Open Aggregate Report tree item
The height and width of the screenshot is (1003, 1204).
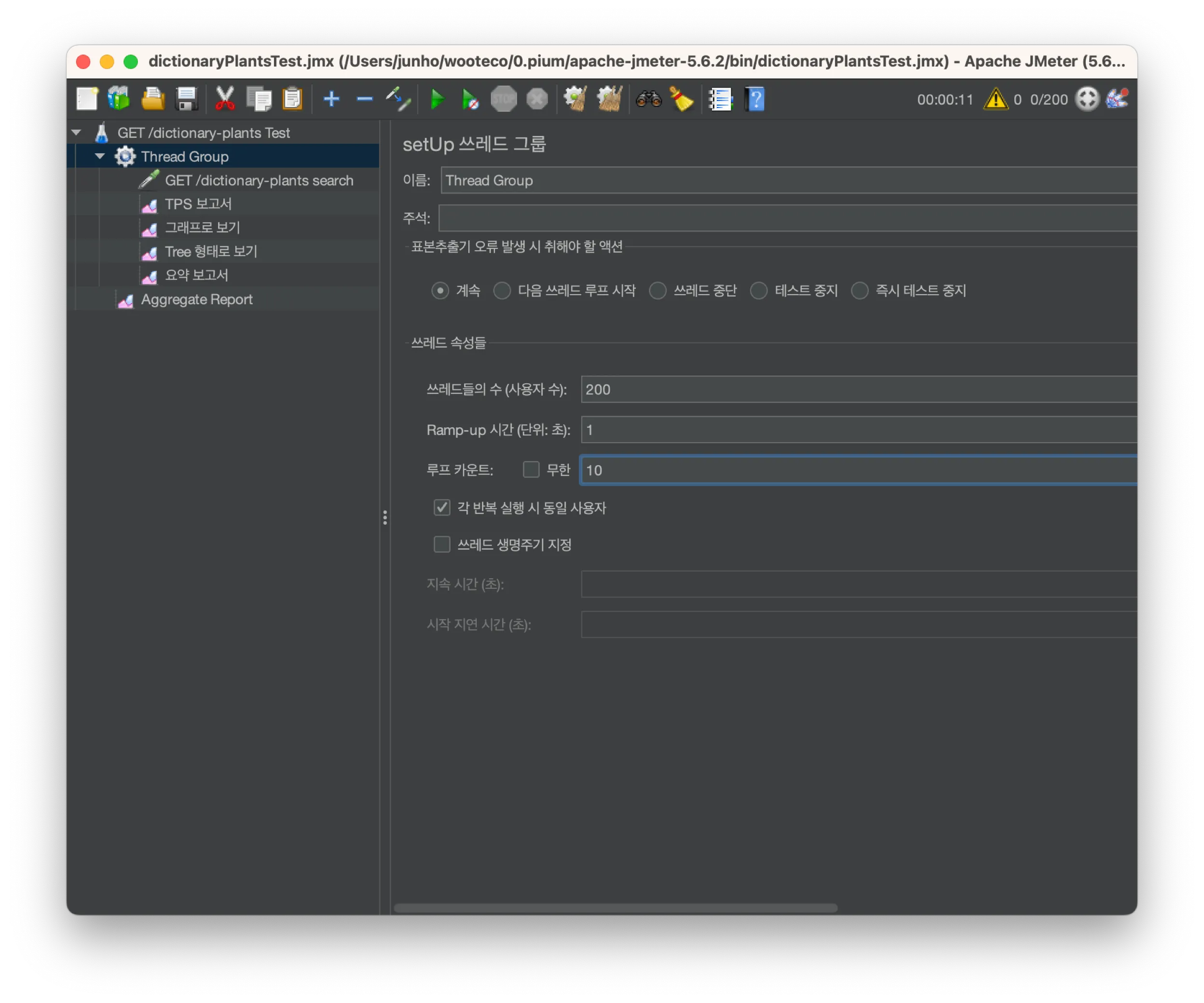(196, 299)
